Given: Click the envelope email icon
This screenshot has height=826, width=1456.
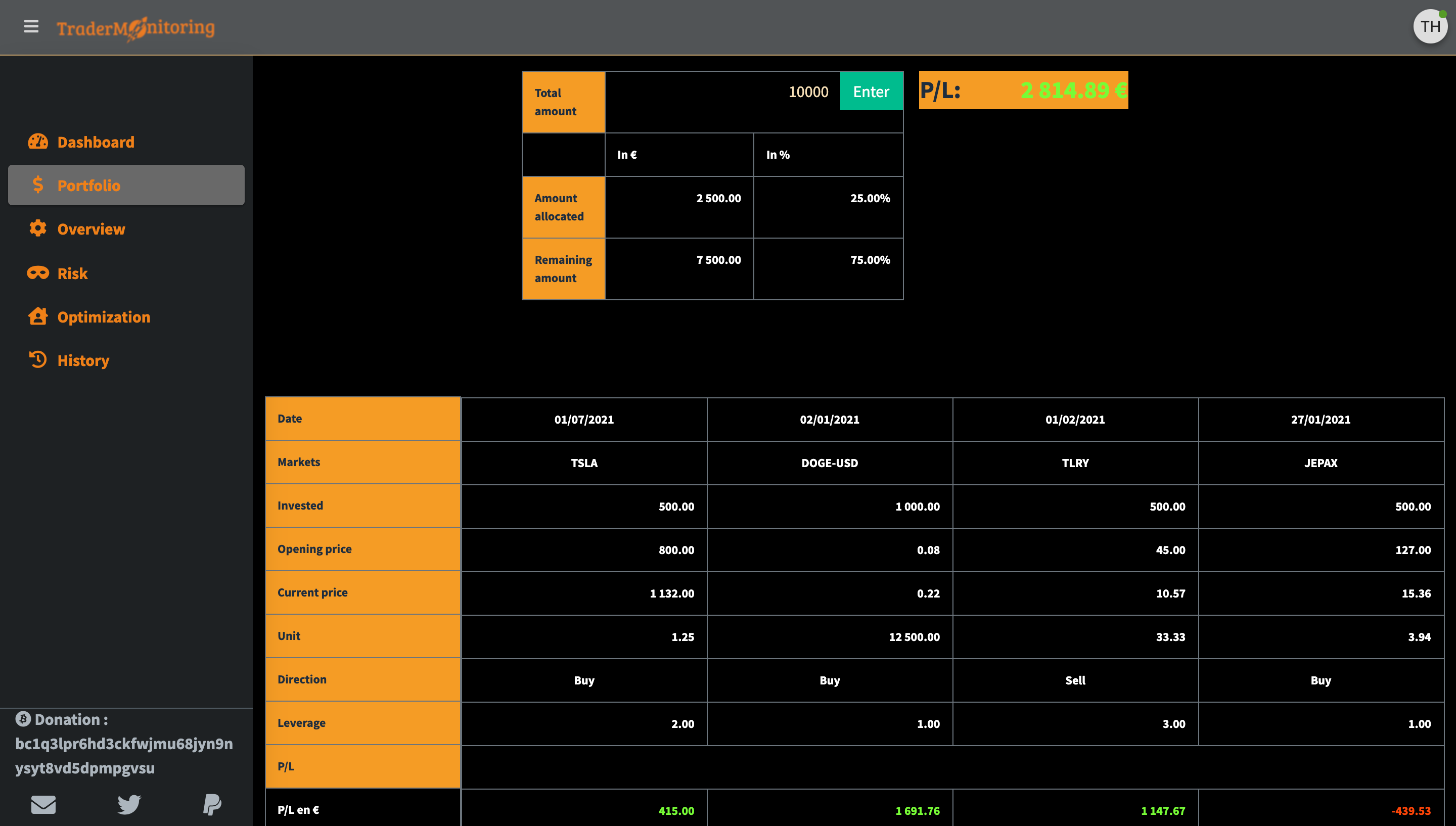Looking at the screenshot, I should click(x=43, y=804).
